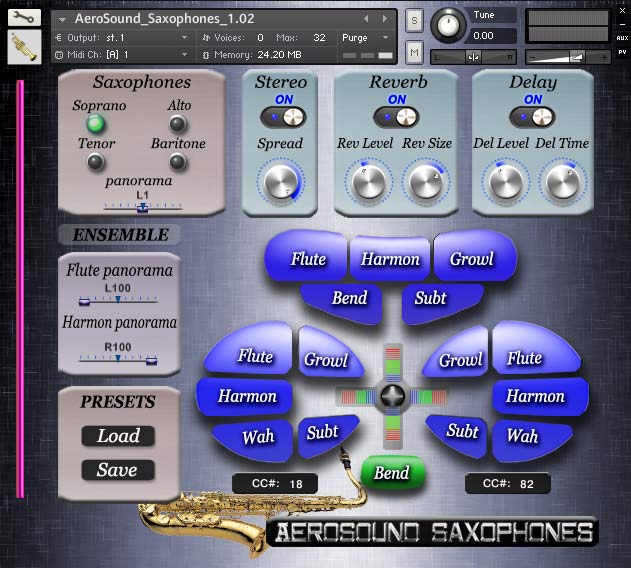Viewport: 631px width, 568px height.
Task: Select the Soprano saxophone radio light
Action: [96, 124]
